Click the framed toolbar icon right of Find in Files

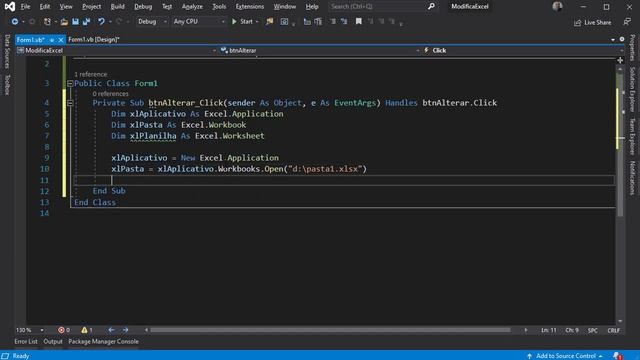(284, 22)
